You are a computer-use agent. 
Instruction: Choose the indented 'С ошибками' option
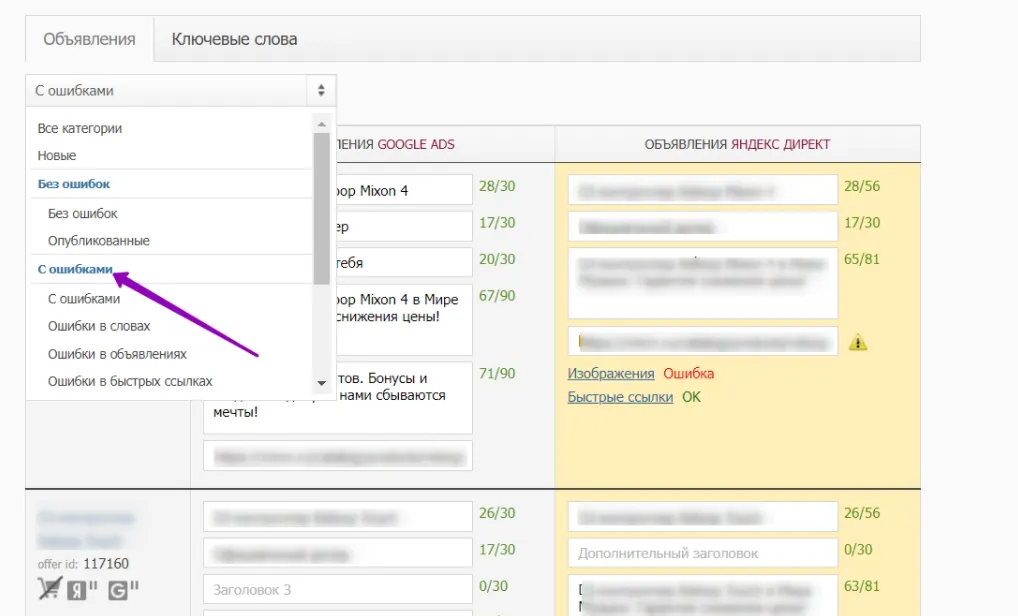click(84, 299)
